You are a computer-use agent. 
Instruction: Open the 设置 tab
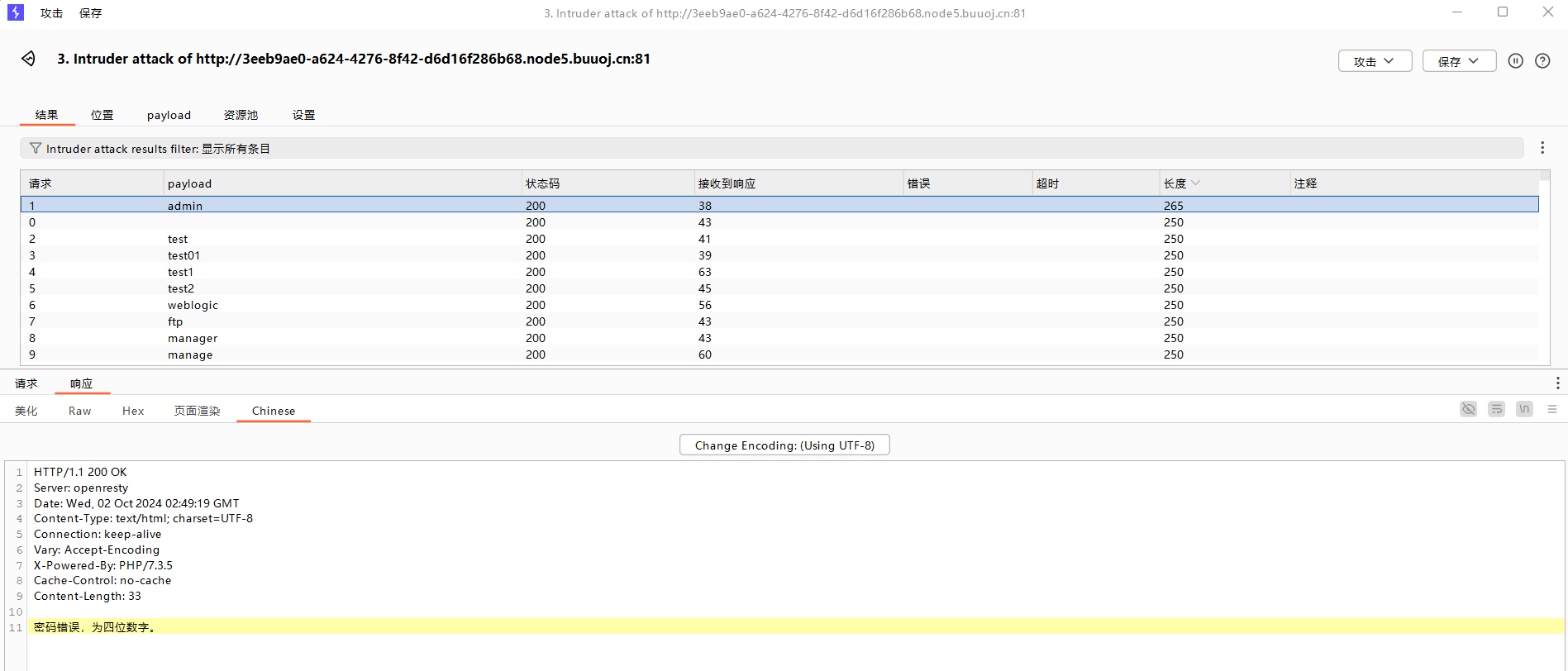(x=304, y=115)
